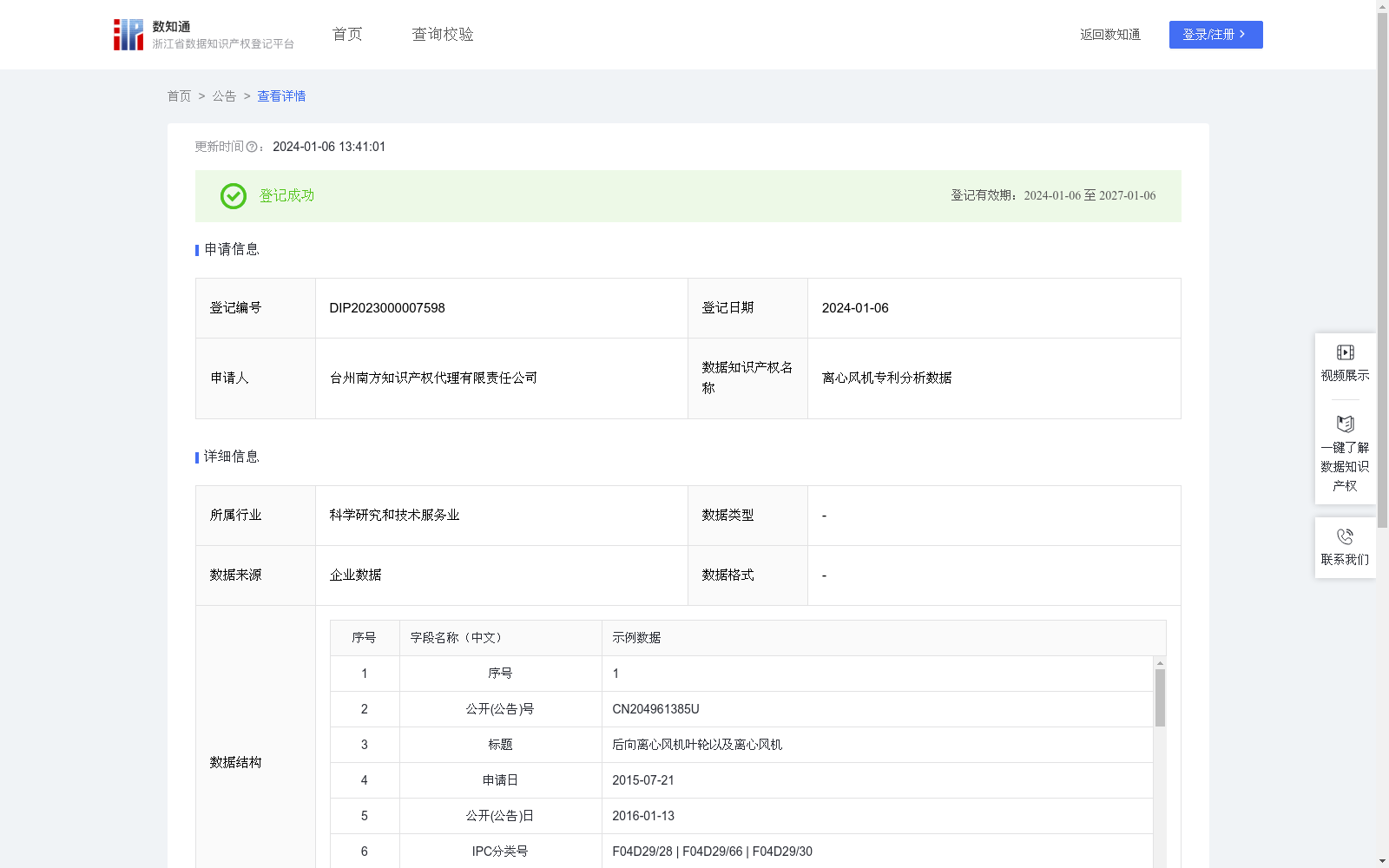
Task: Click the page scrollbar up arrow
Action: (x=1382, y=6)
